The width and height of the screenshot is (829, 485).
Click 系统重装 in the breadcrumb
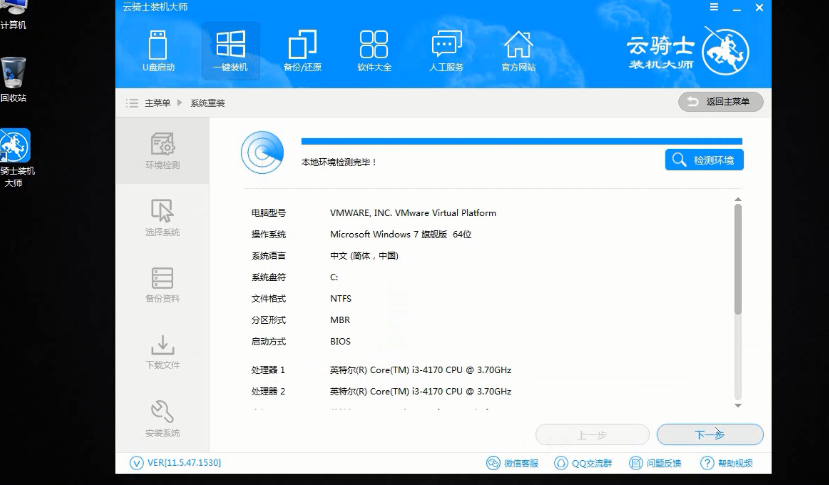[x=208, y=103]
